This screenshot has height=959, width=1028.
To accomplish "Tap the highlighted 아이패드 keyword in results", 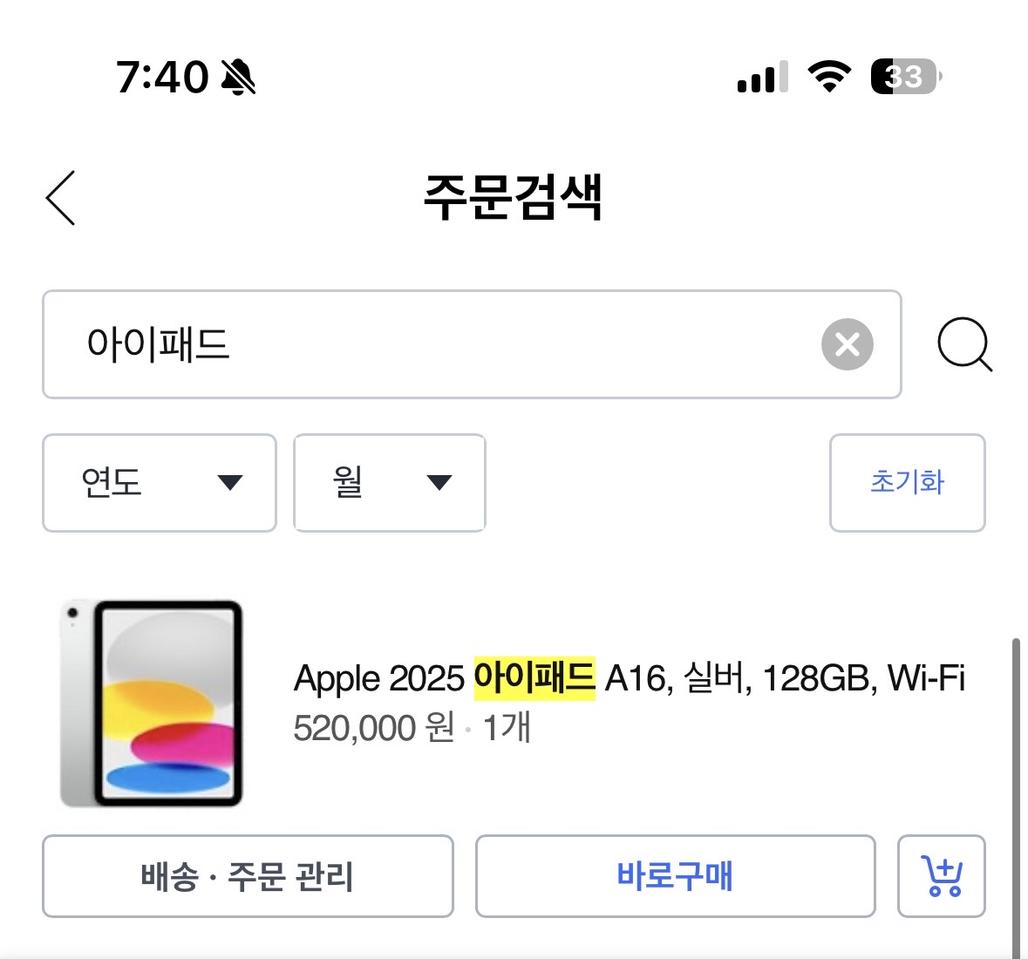I will (536, 678).
